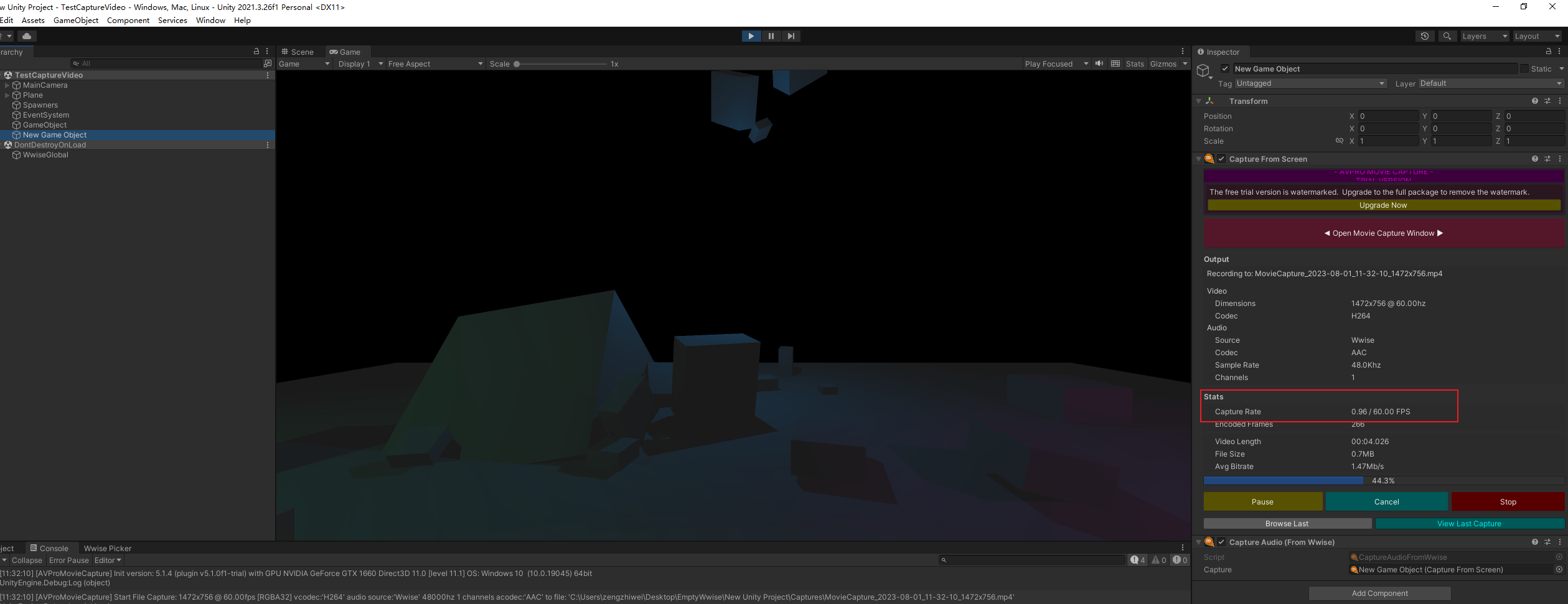1568x604 pixels.
Task: Click the version history icon near Layers
Action: coord(1425,36)
